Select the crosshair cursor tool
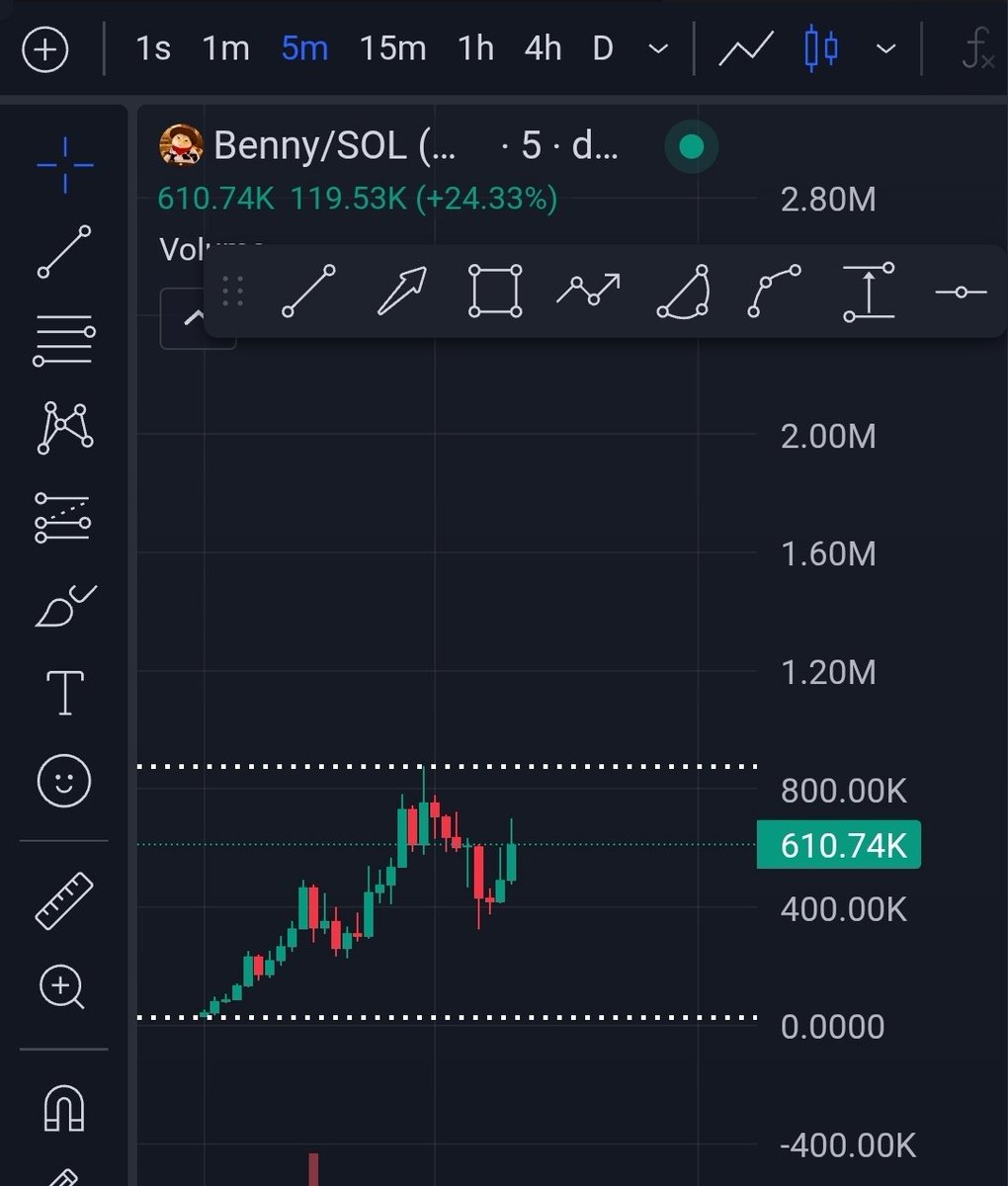Viewport: 1008px width, 1186px height. coord(65,165)
